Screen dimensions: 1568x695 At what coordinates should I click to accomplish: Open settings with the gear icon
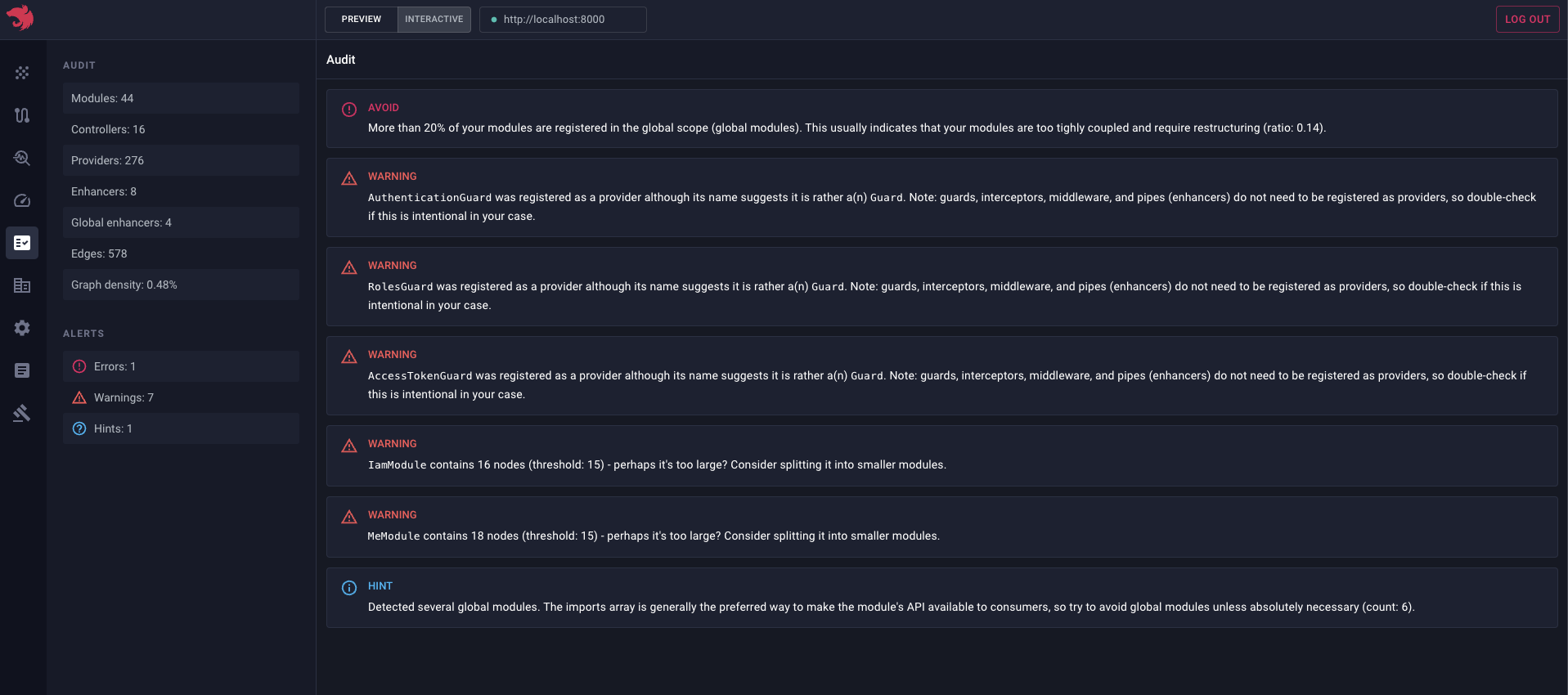pos(22,328)
